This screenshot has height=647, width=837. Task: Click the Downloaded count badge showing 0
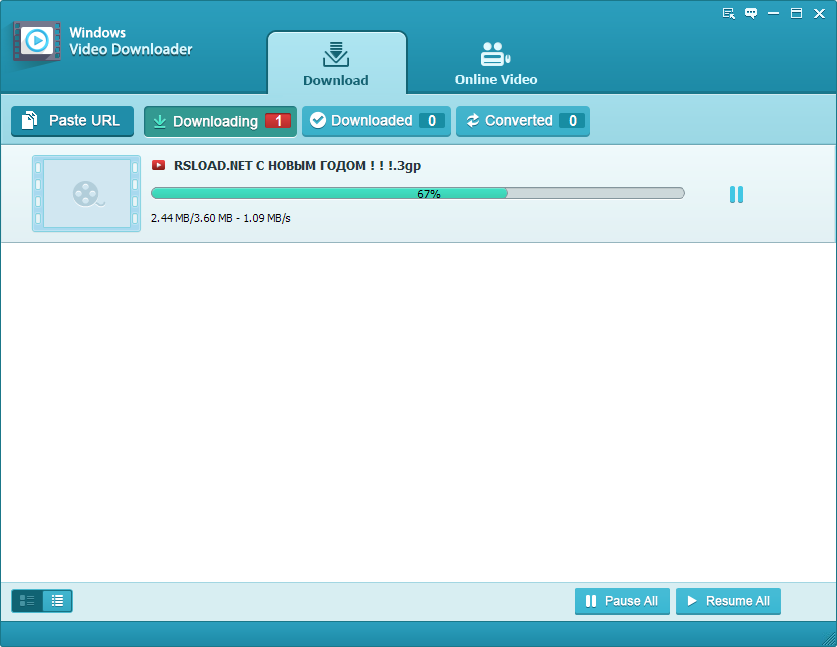tap(432, 121)
